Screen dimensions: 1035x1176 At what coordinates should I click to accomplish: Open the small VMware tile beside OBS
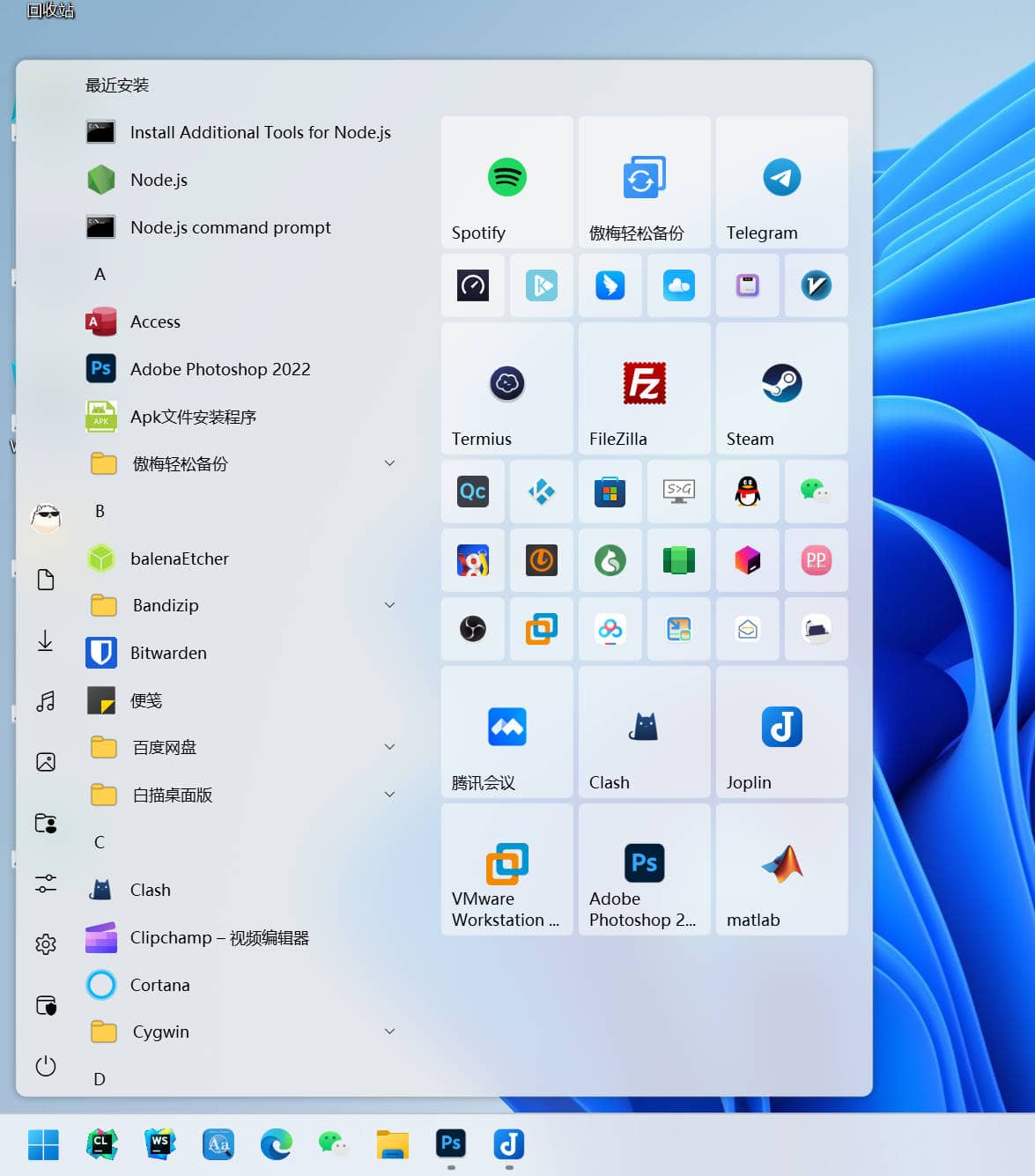pyautogui.click(x=542, y=629)
